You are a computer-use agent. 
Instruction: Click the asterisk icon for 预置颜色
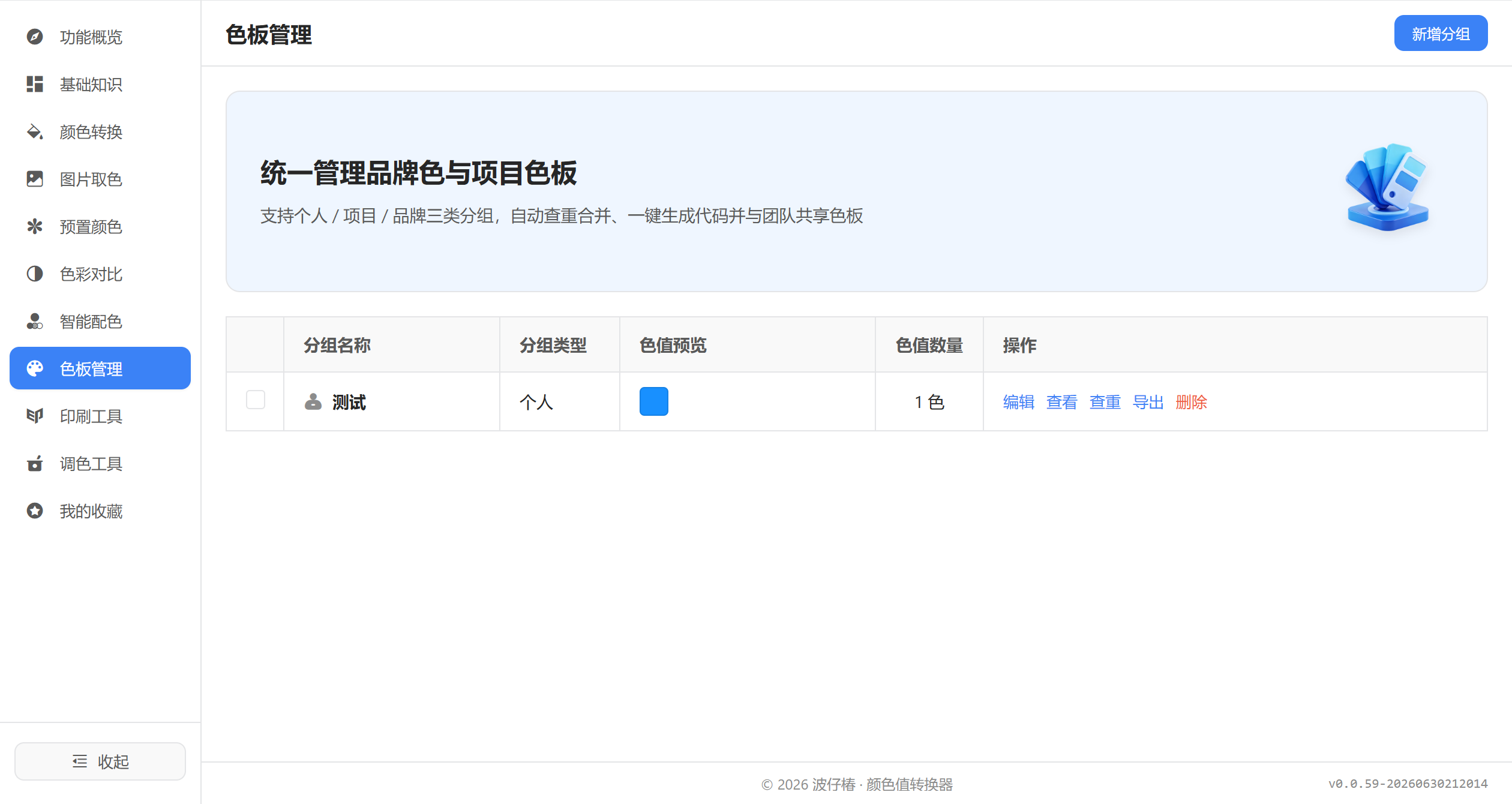coord(35,227)
